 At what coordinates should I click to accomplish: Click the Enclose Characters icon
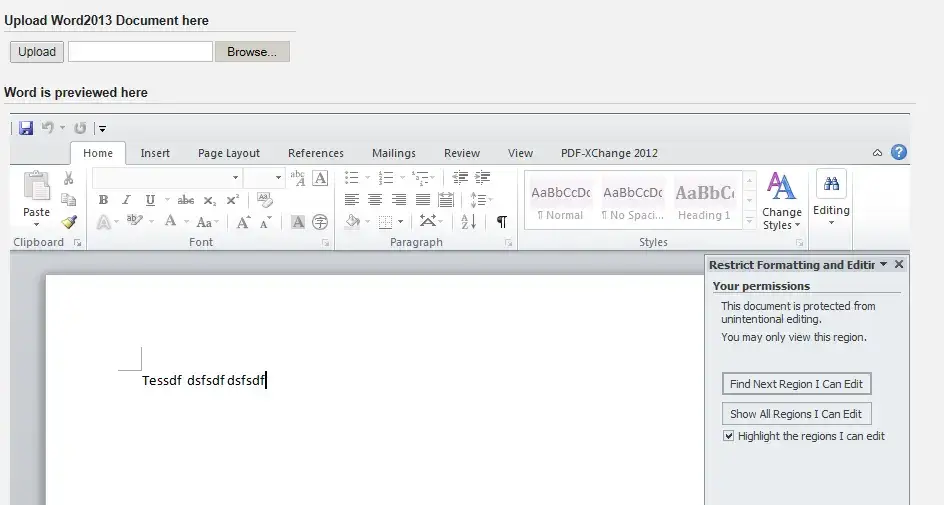[x=320, y=222]
